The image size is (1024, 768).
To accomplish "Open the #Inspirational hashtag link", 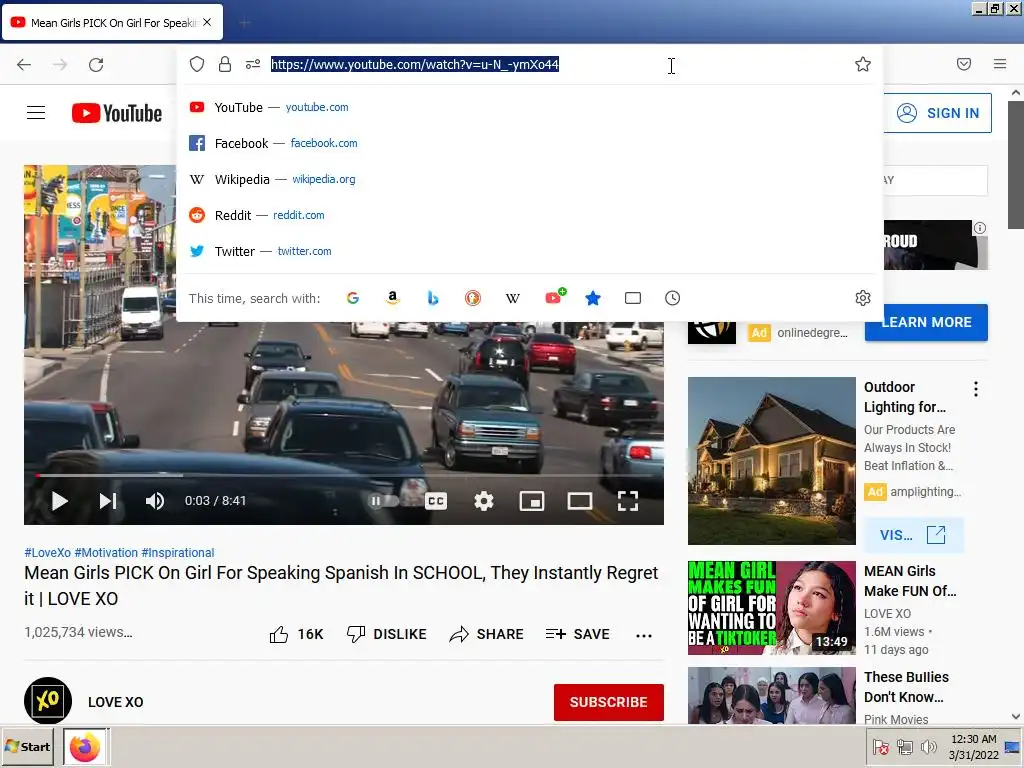I will coord(178,552).
